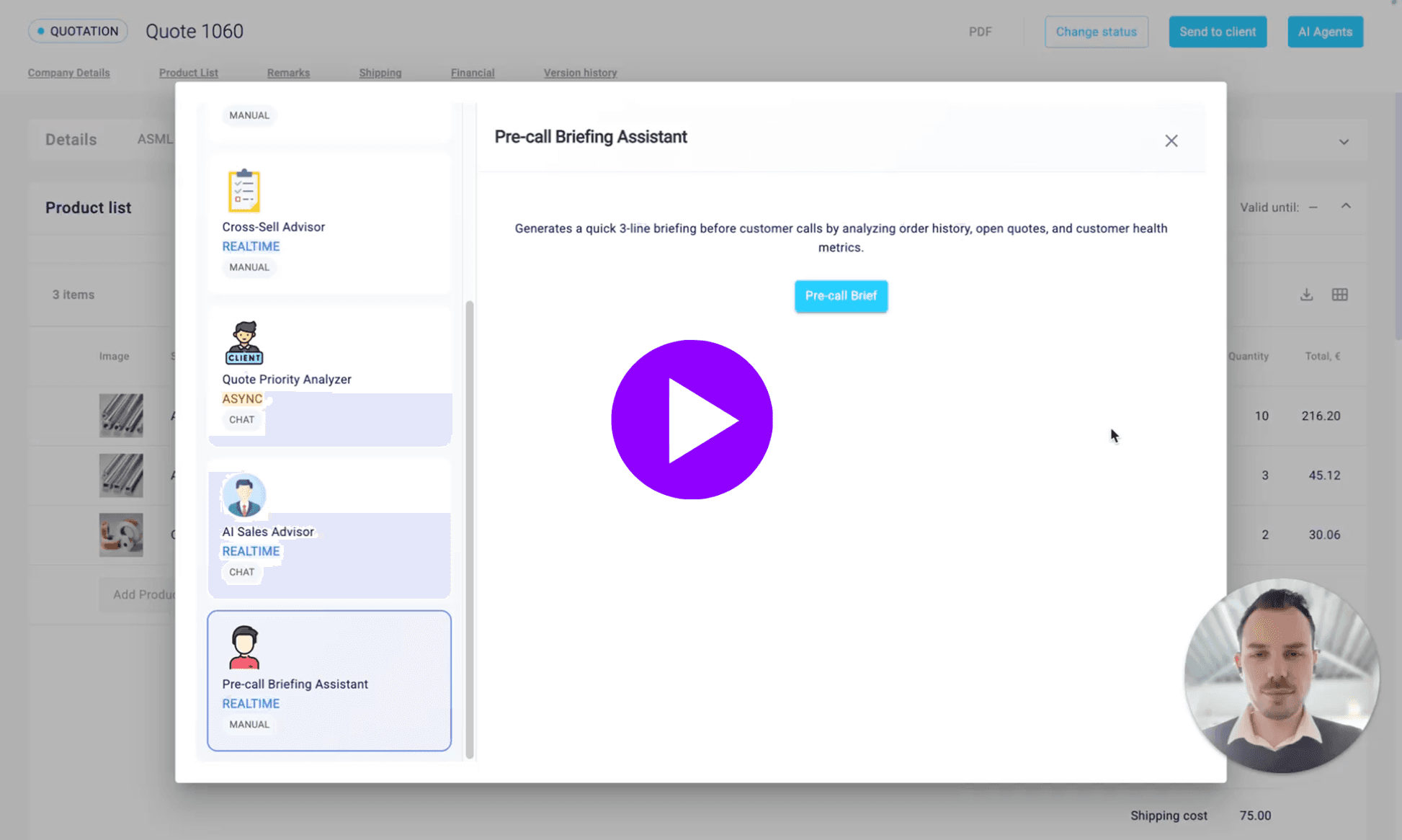Collapse the Product list section chevron
The image size is (1402, 840).
[x=1345, y=206]
